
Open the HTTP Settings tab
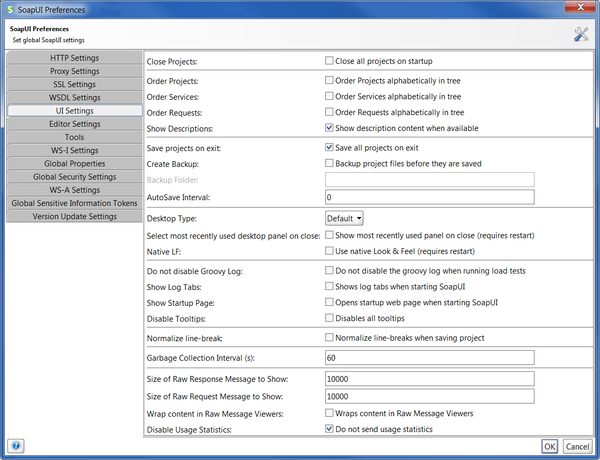tap(75, 59)
